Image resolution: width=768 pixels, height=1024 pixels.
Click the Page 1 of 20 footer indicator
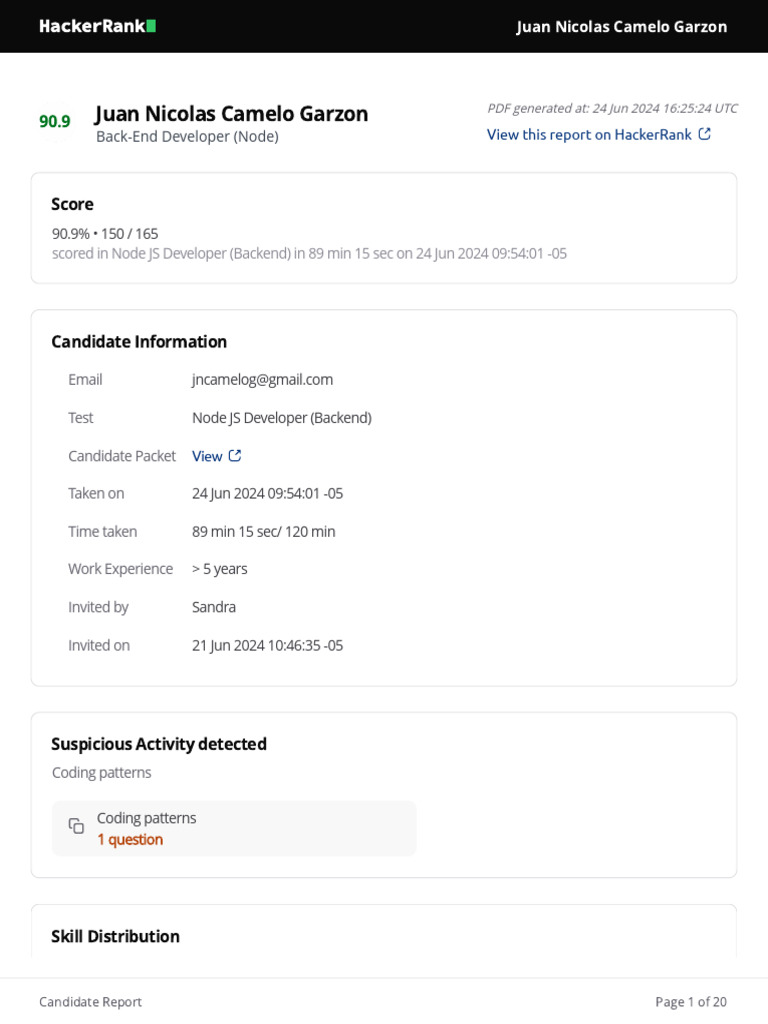point(691,1002)
